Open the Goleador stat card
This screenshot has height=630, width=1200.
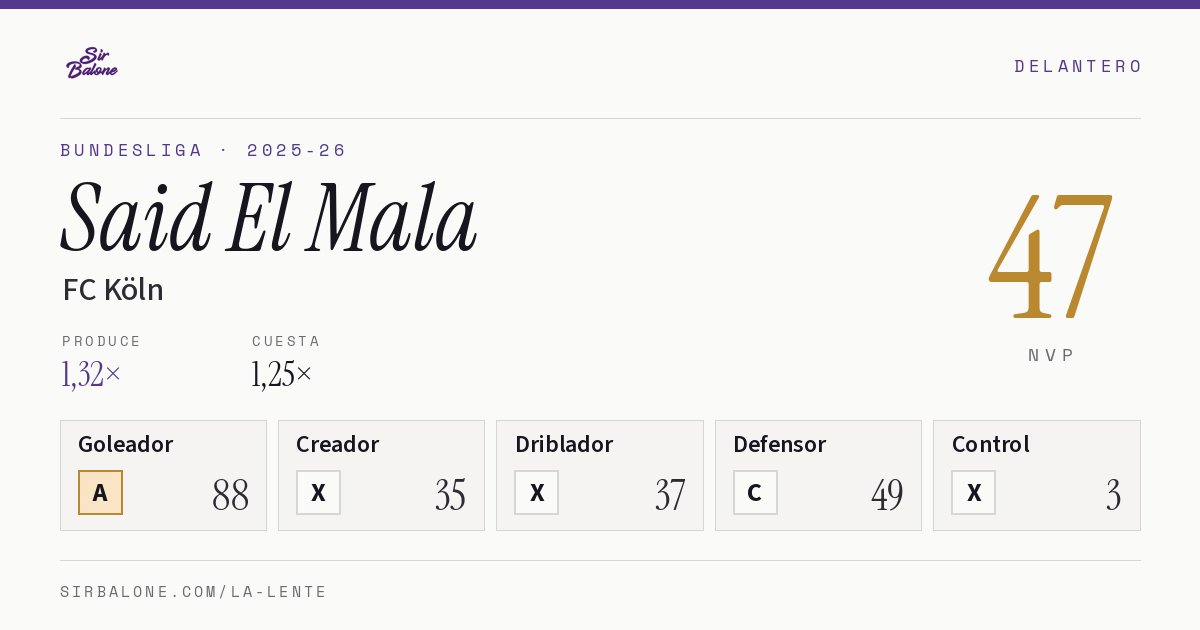pyautogui.click(x=163, y=475)
